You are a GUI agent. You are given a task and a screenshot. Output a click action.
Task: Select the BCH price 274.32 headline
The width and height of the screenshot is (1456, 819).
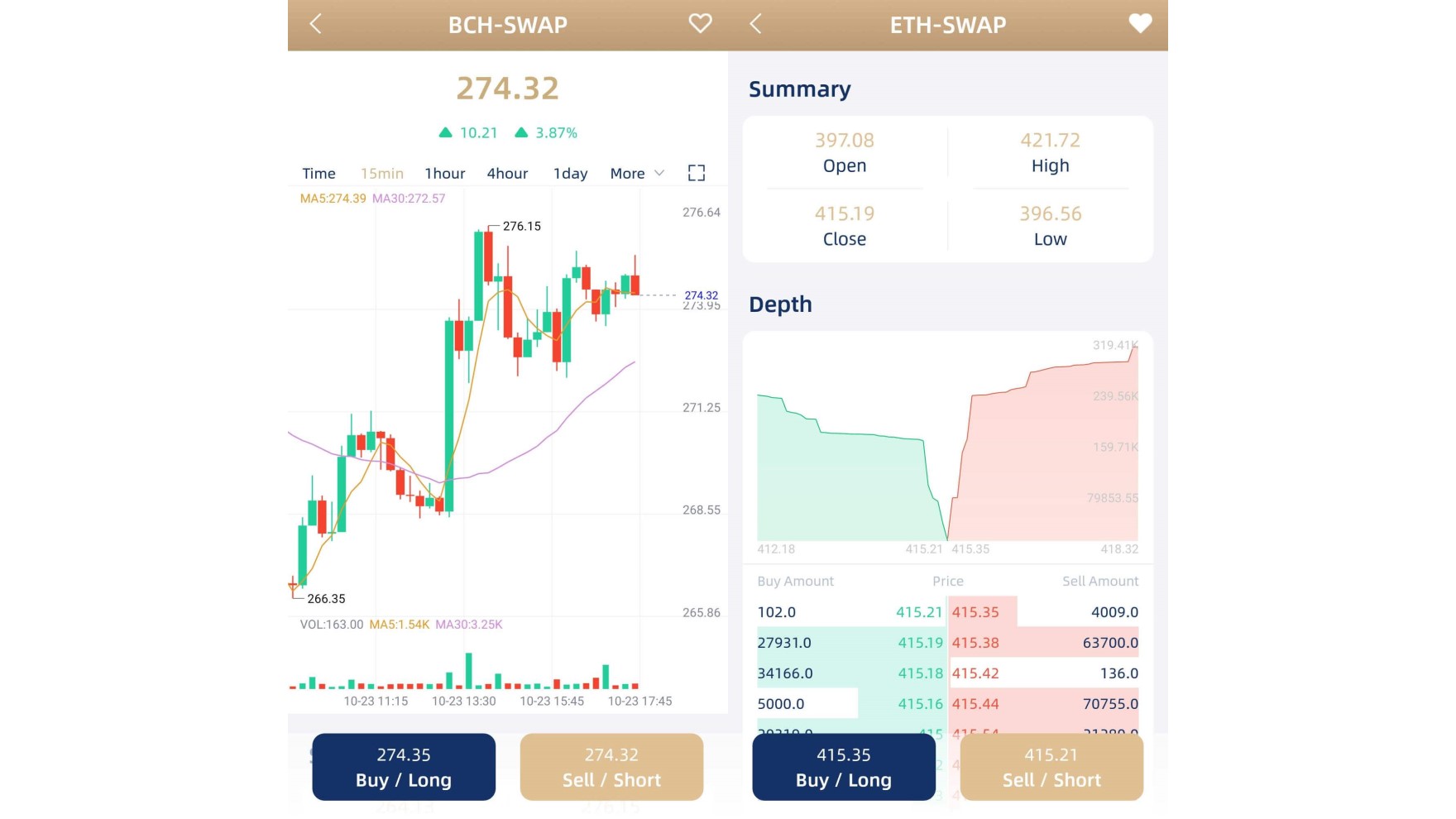click(508, 89)
